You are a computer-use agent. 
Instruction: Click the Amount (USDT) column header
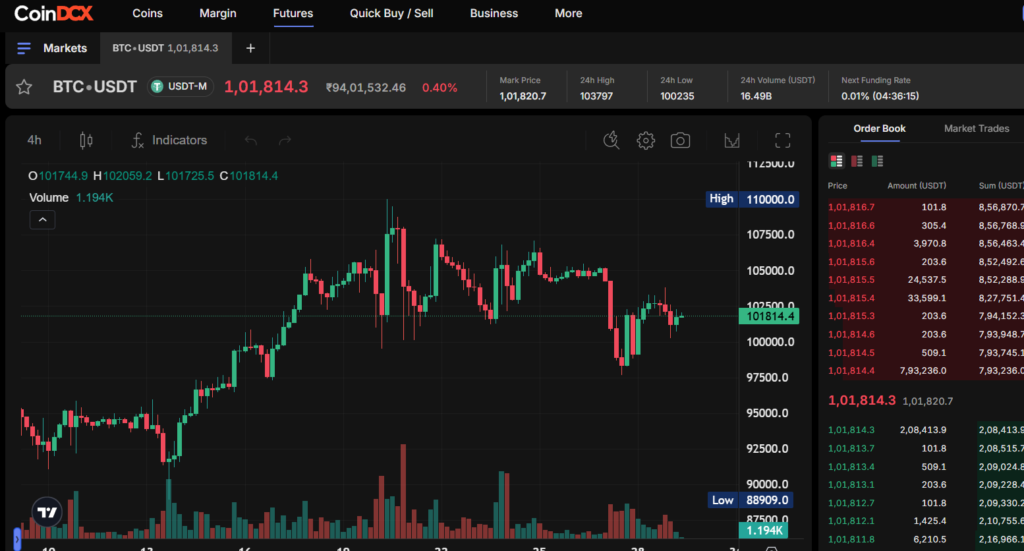tap(916, 185)
